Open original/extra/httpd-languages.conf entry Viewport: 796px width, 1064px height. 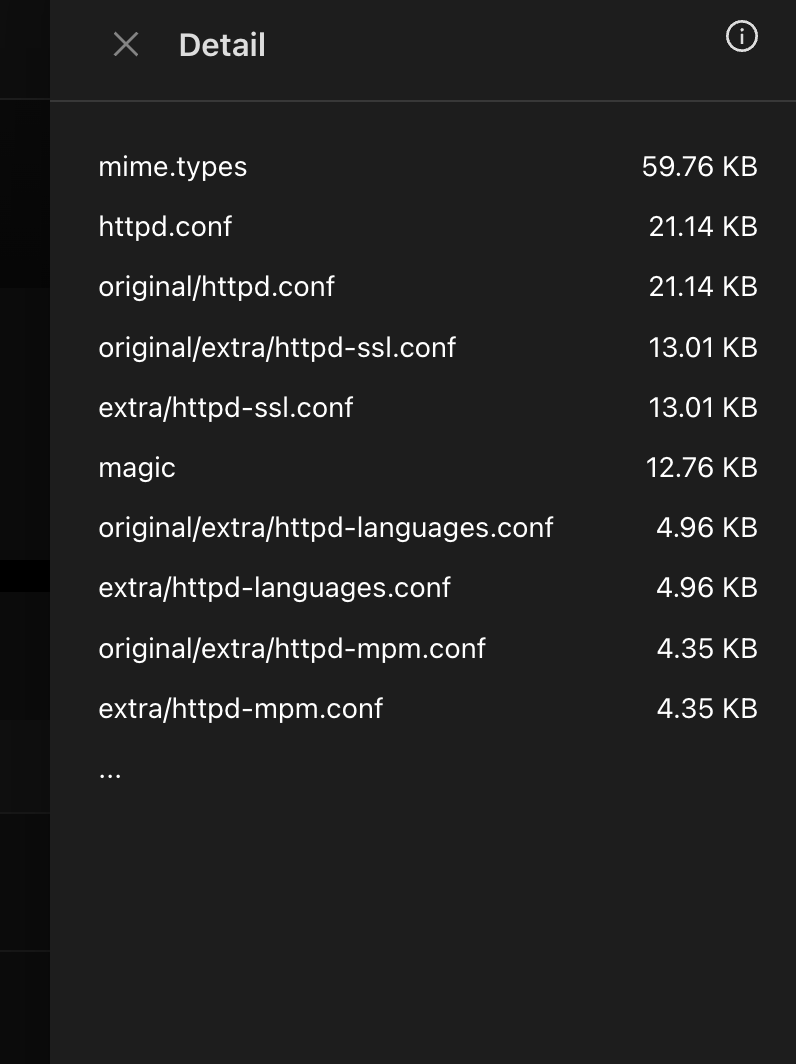(428, 527)
